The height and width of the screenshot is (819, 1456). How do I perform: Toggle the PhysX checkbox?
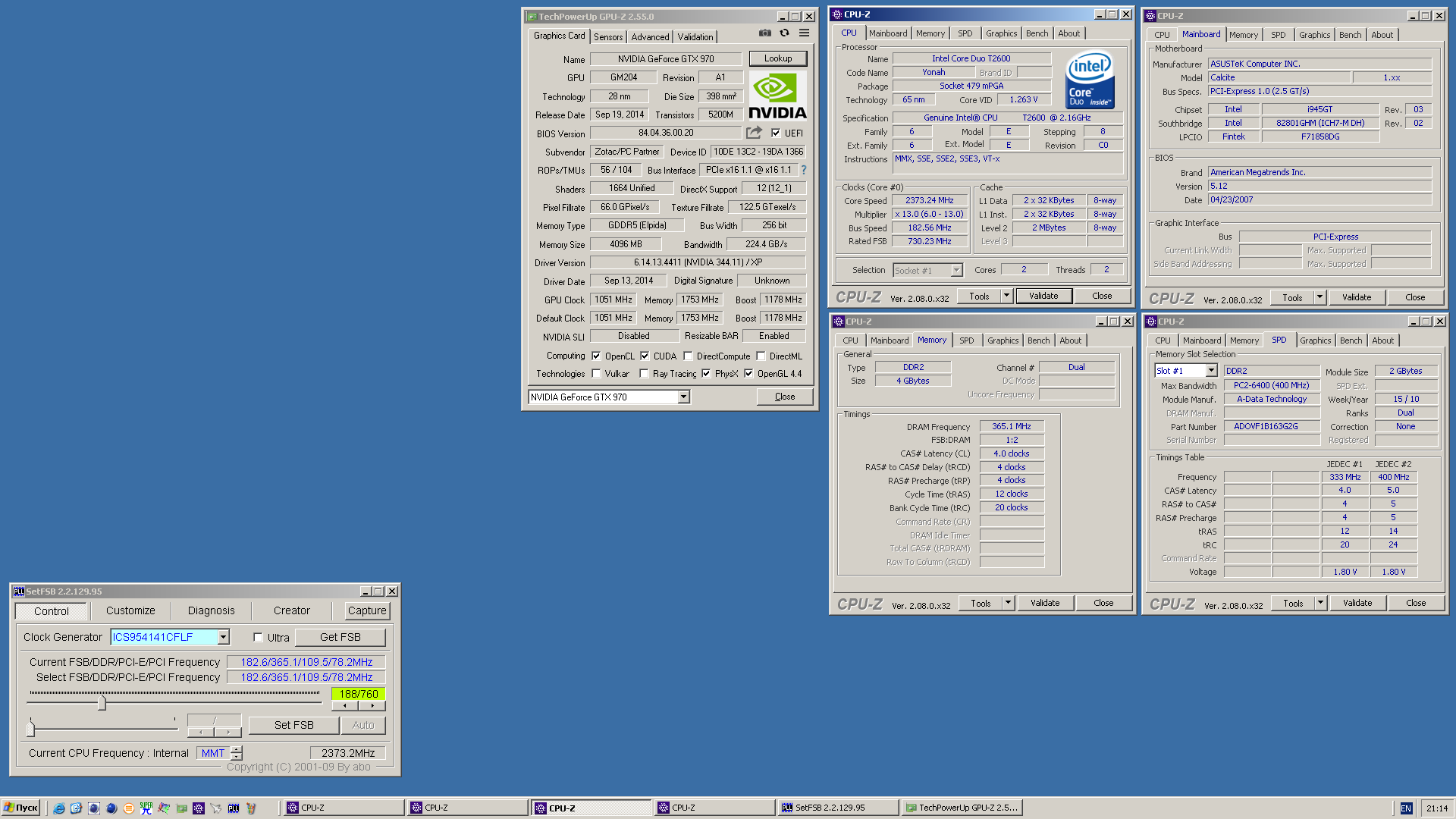706,373
